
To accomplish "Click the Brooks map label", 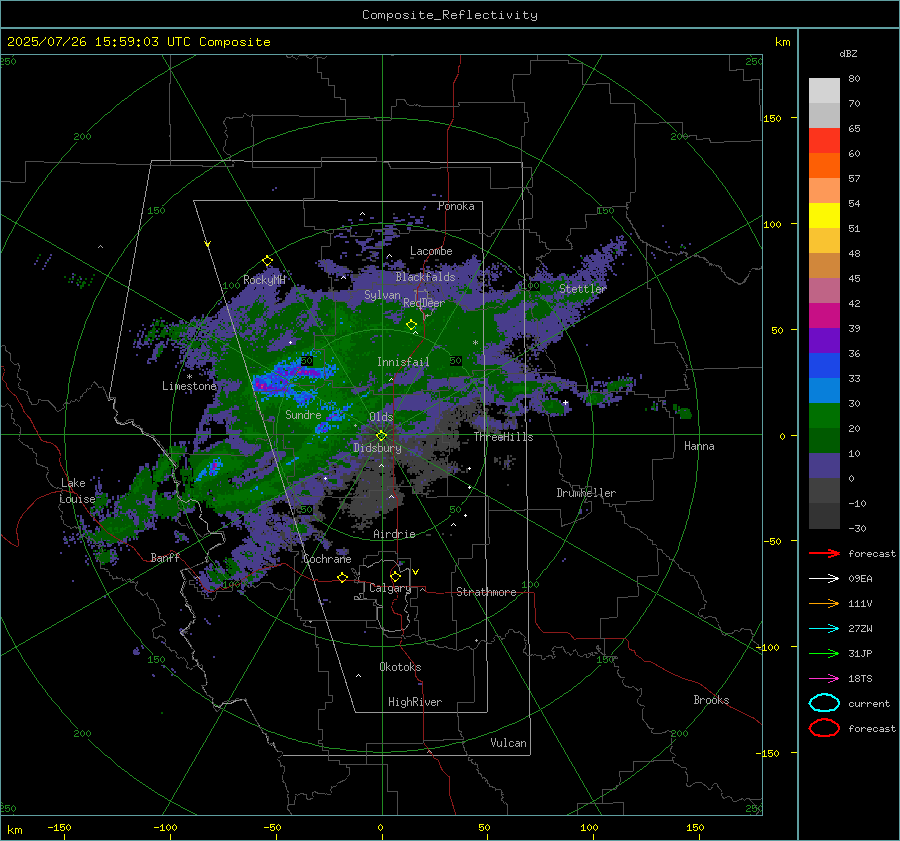I will click(711, 700).
